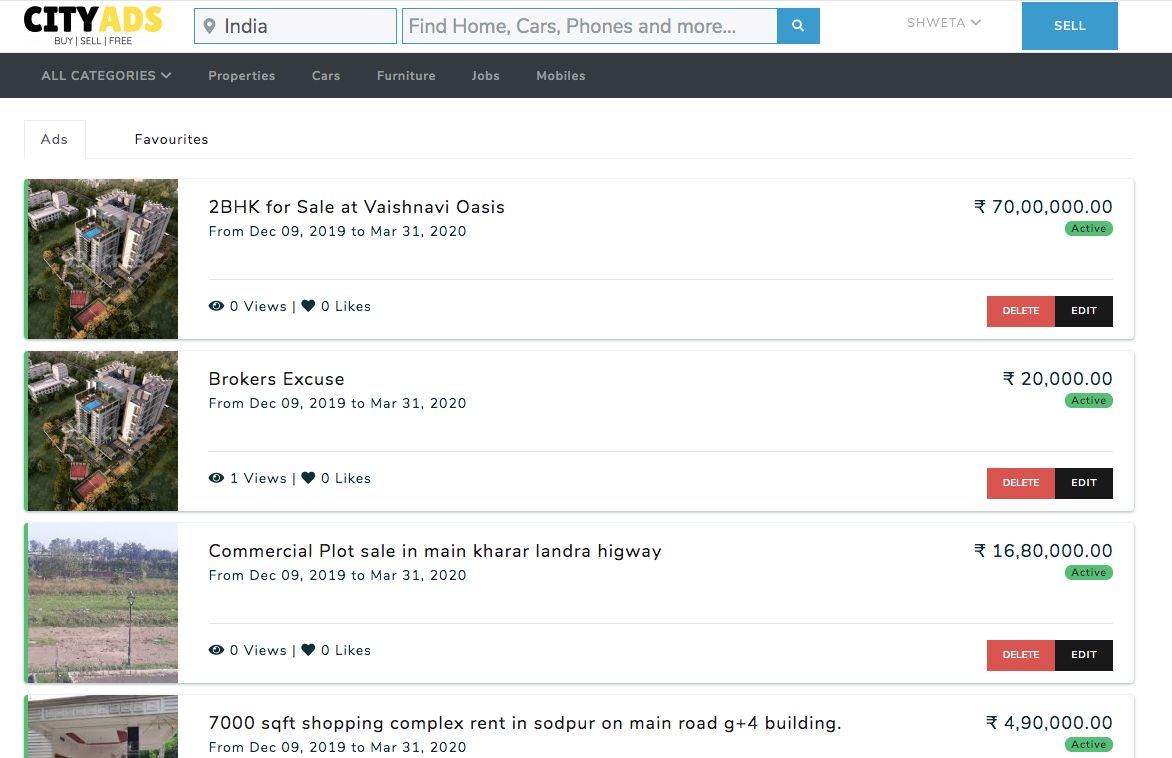Edit the Commercial Plot ad
This screenshot has width=1172, height=758.
(x=1084, y=655)
